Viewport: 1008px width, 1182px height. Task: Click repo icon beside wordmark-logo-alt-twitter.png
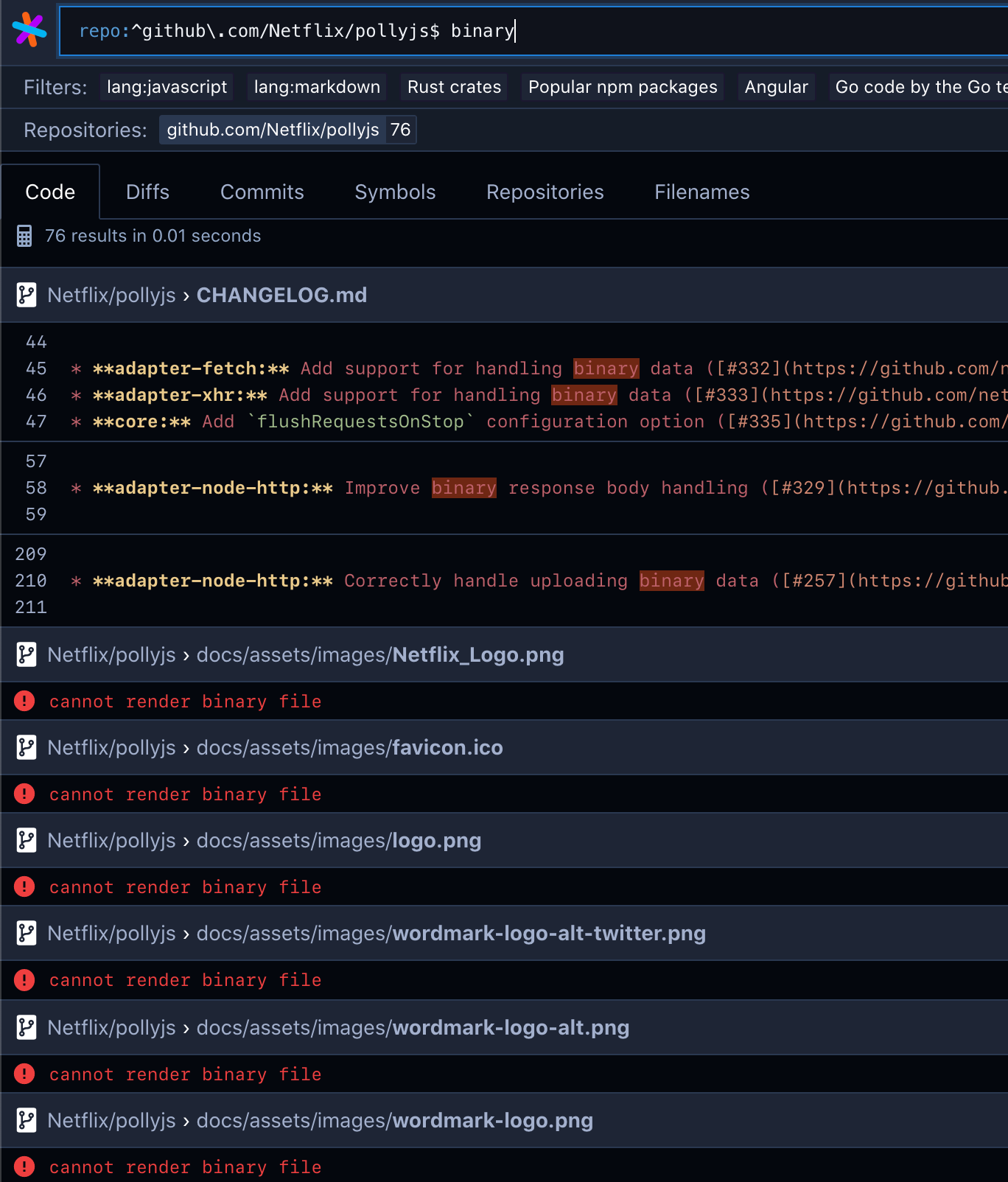click(x=27, y=933)
